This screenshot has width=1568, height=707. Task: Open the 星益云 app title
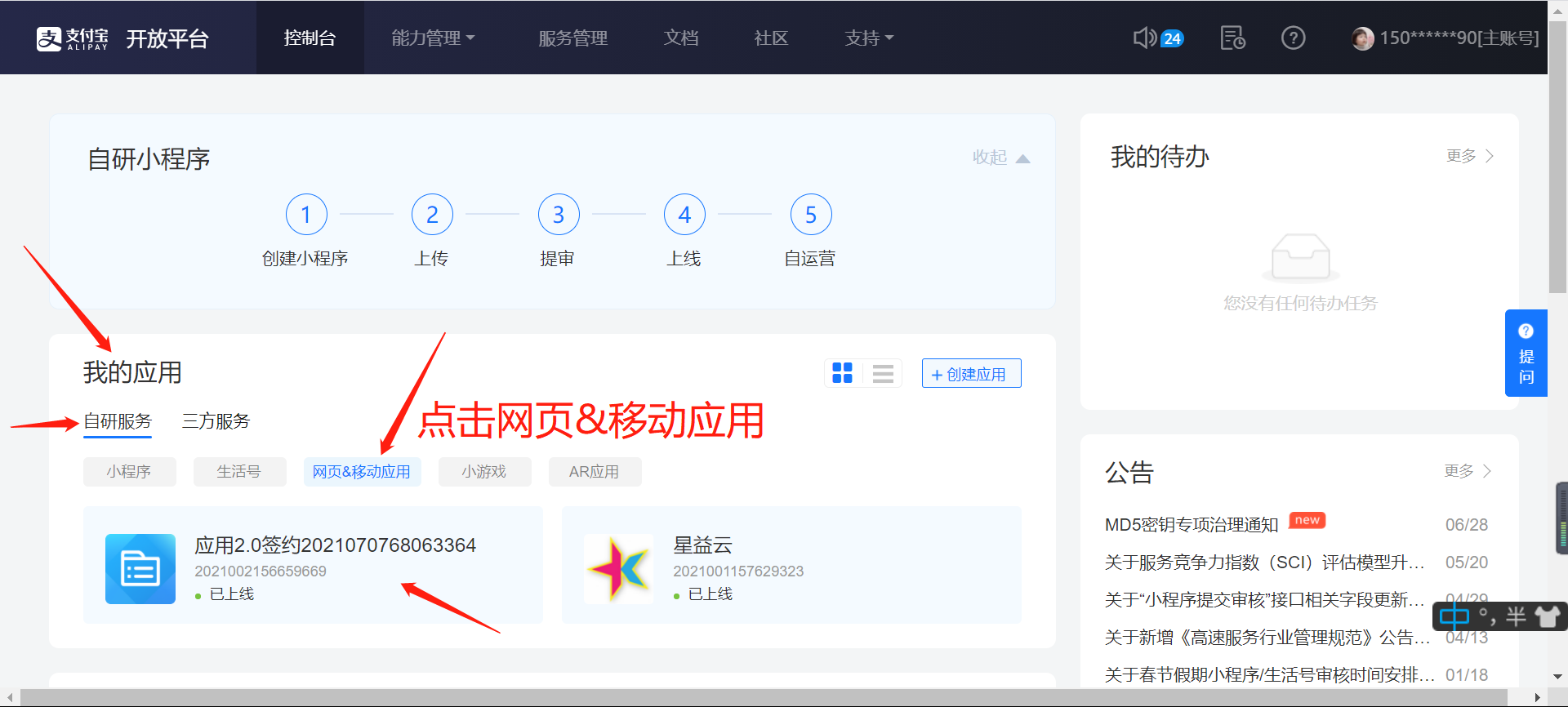(702, 545)
